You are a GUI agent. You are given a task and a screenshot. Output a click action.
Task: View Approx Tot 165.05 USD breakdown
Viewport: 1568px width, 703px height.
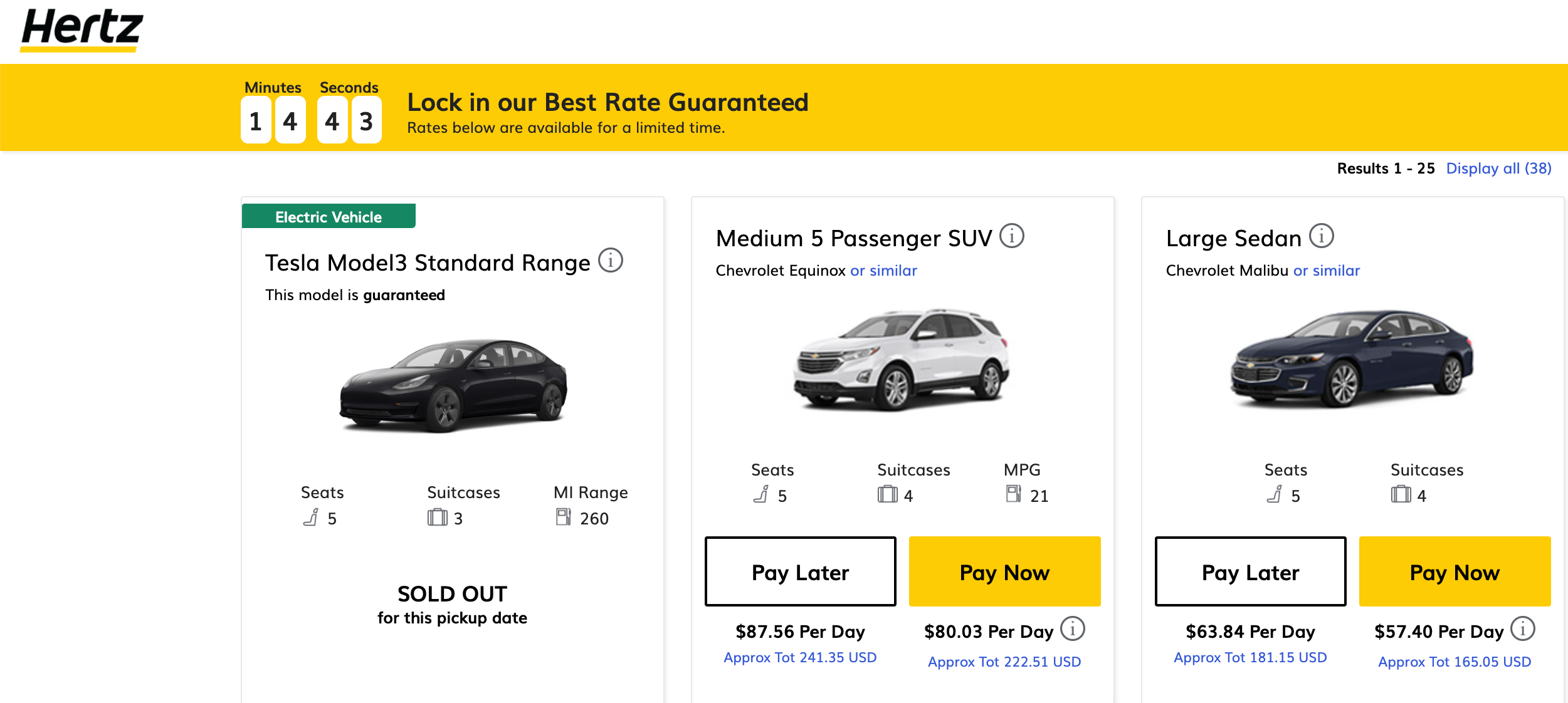click(x=1455, y=662)
